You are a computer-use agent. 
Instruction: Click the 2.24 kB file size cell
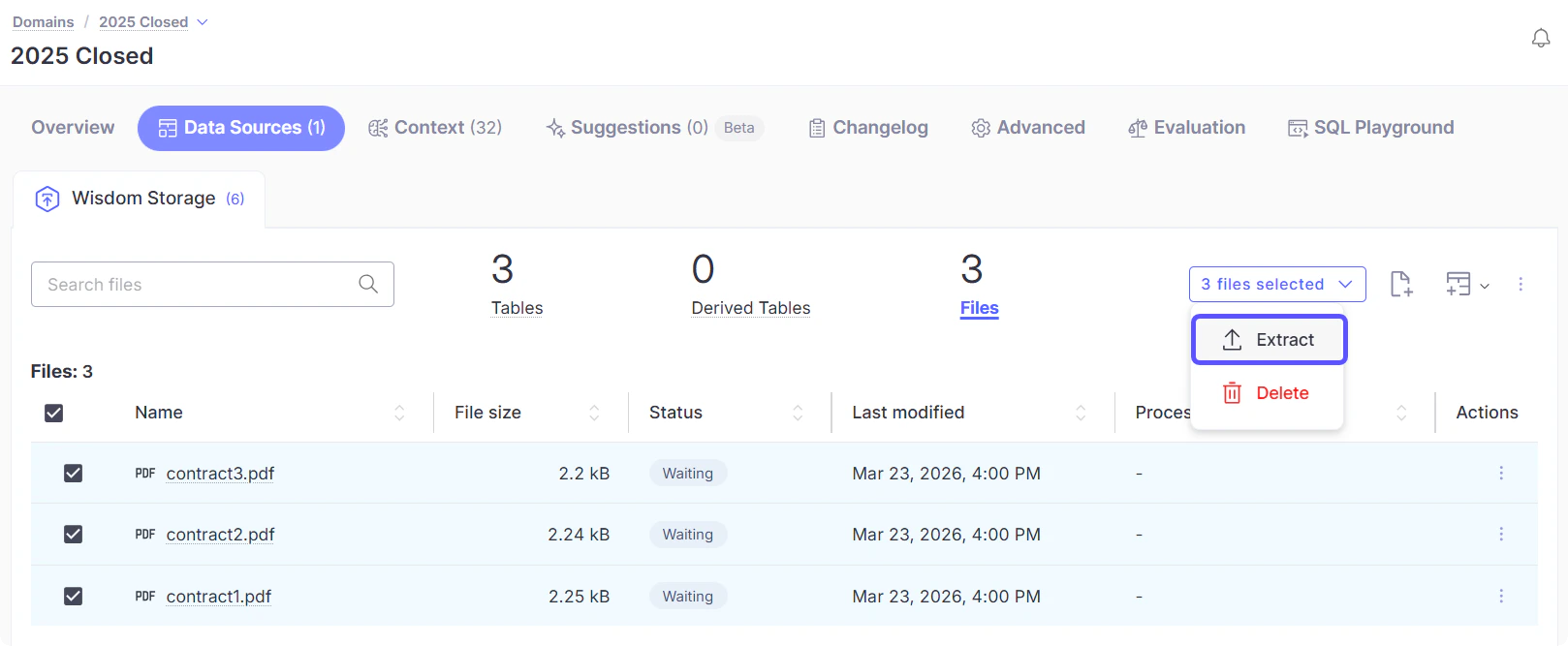579,535
